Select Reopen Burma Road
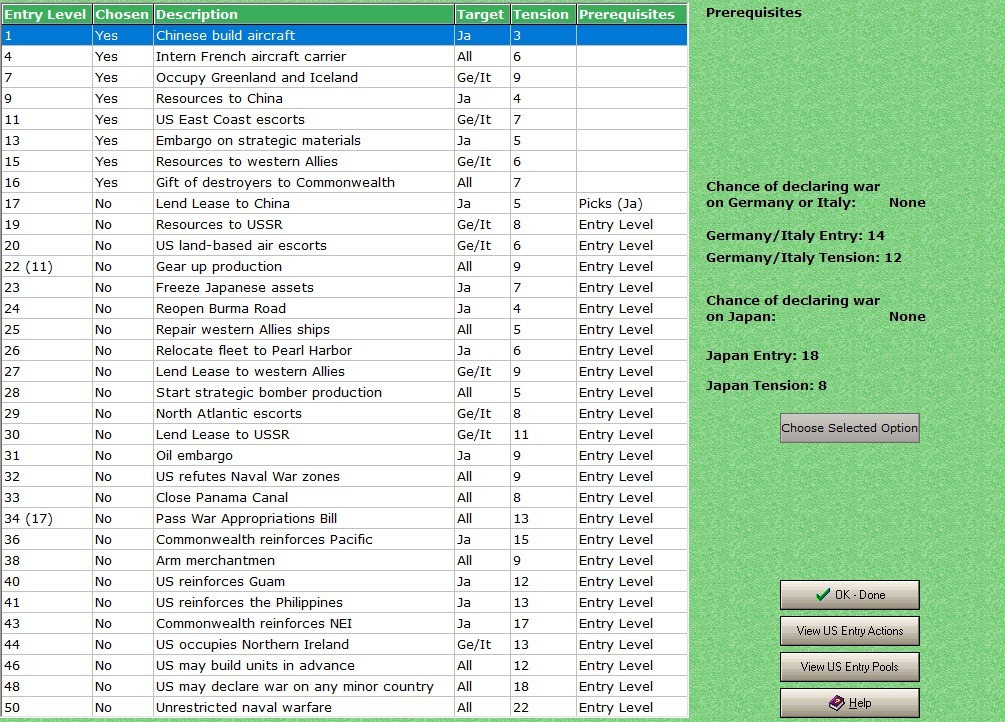Image resolution: width=1005 pixels, height=722 pixels. [345, 308]
